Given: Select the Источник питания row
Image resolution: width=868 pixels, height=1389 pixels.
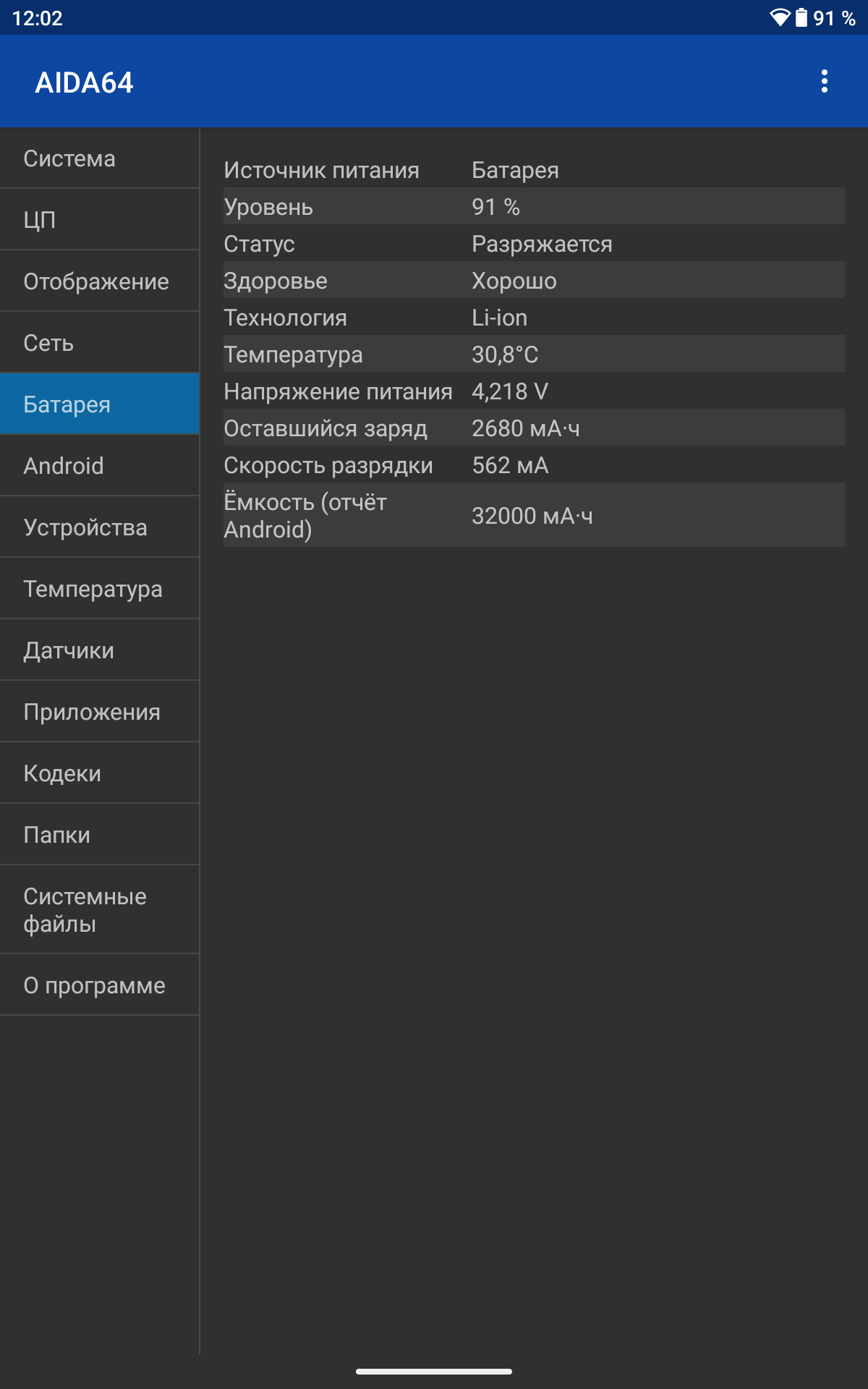Looking at the screenshot, I should point(534,170).
